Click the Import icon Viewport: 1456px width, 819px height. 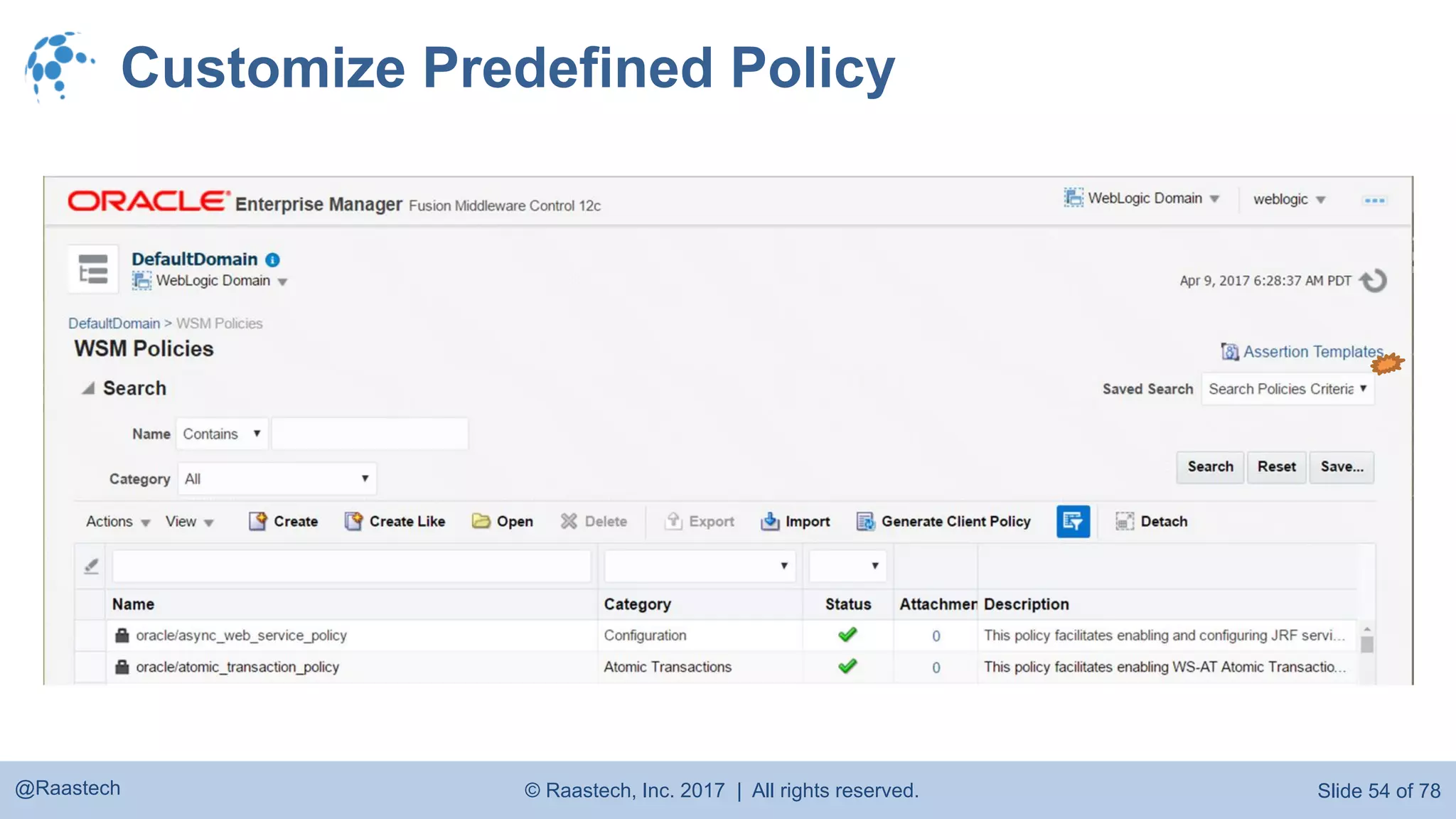770,522
